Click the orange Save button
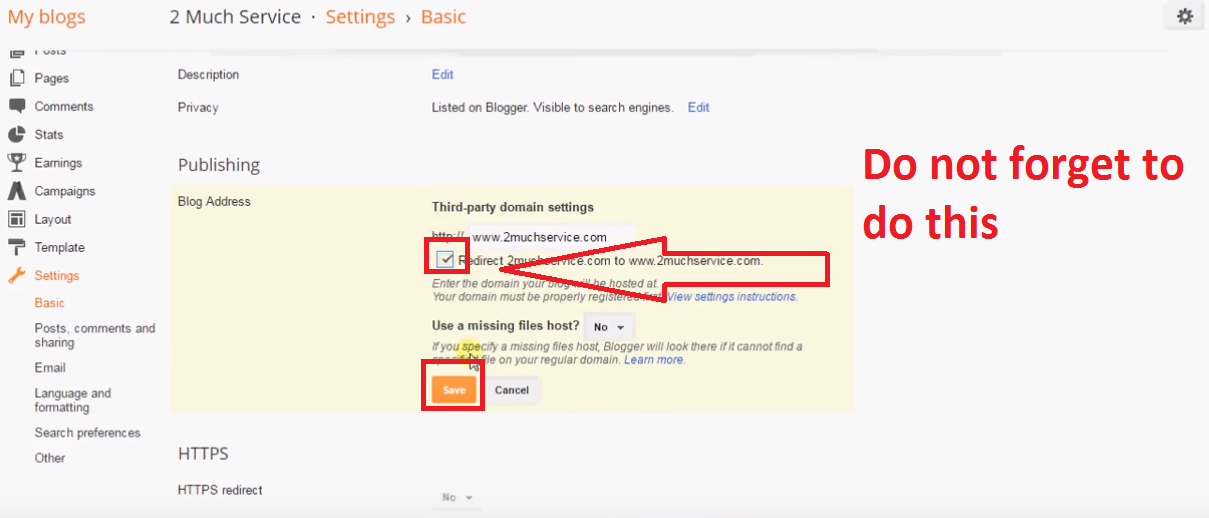This screenshot has height=518, width=1209. (x=454, y=390)
